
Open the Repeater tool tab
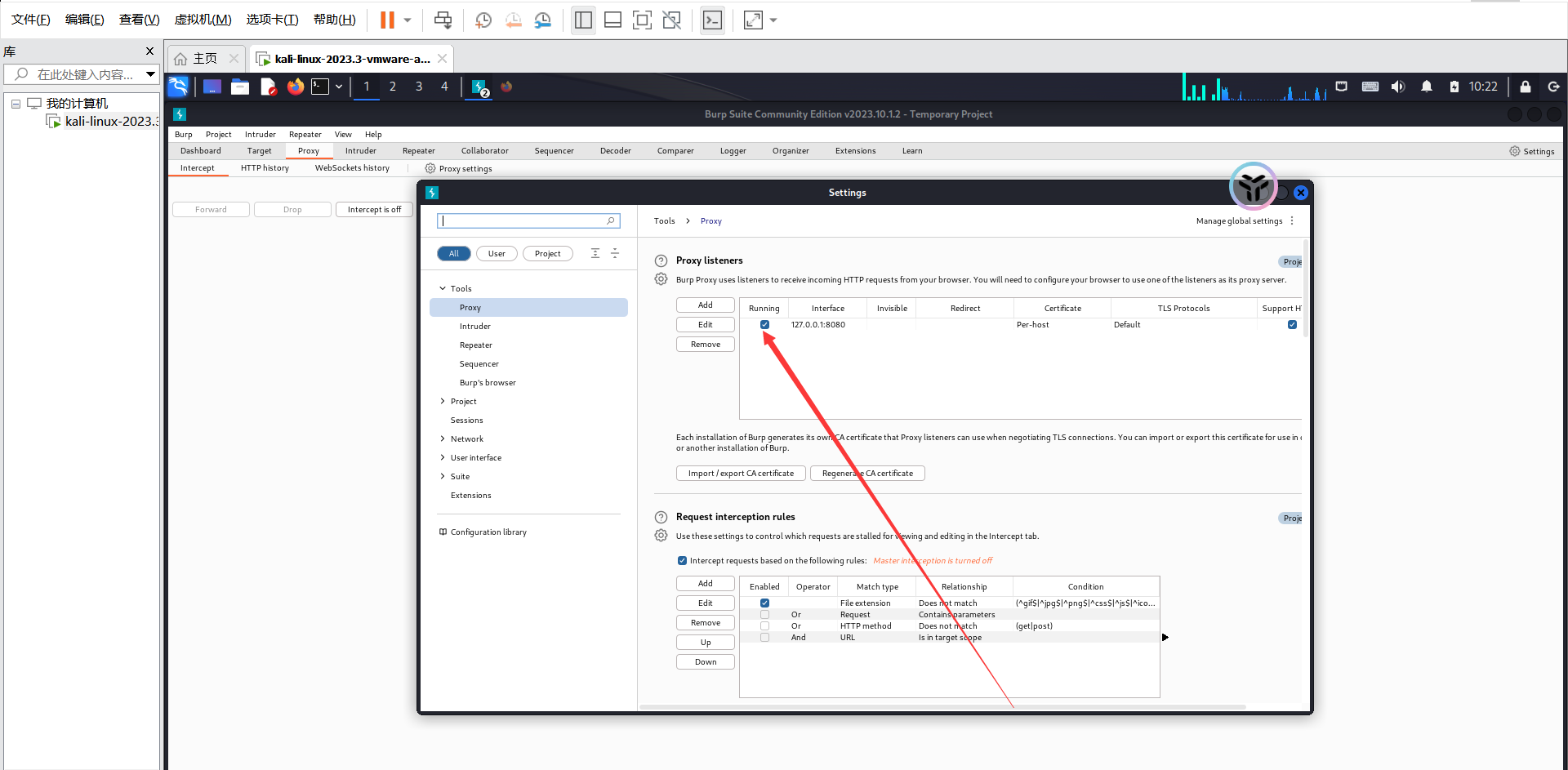[418, 151]
